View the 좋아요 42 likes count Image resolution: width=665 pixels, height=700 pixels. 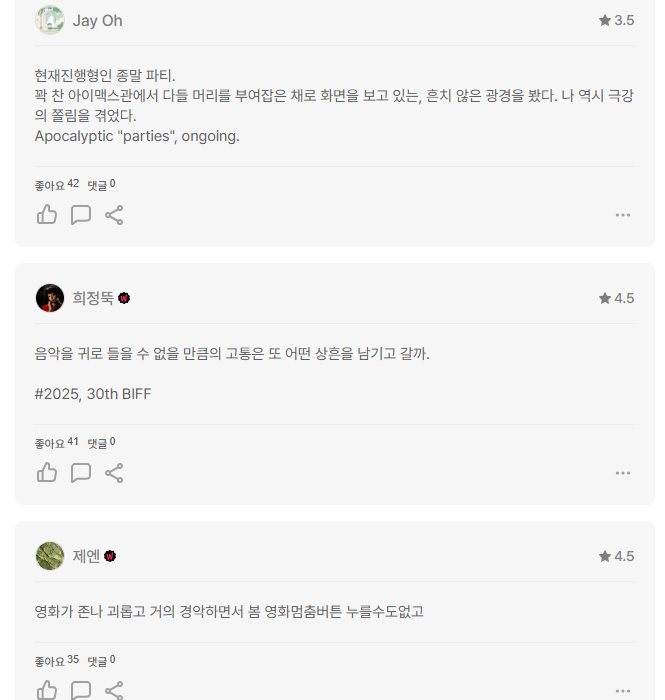point(57,184)
